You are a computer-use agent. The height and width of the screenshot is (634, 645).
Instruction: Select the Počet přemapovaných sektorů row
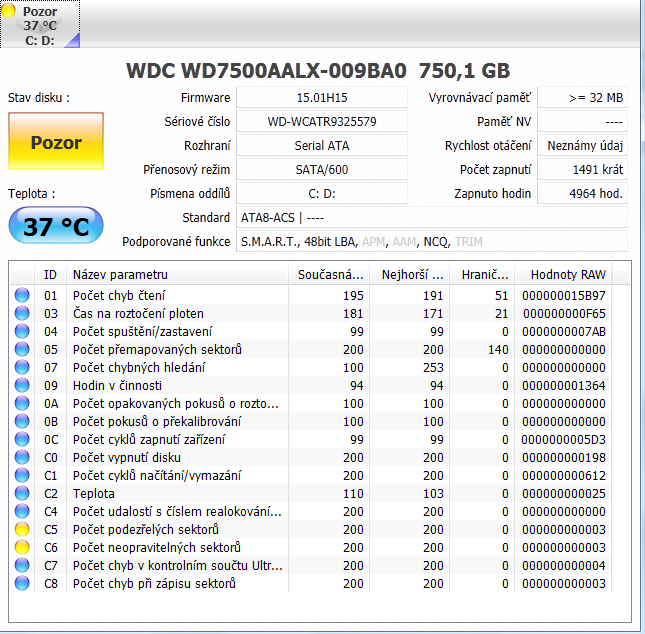(311, 349)
